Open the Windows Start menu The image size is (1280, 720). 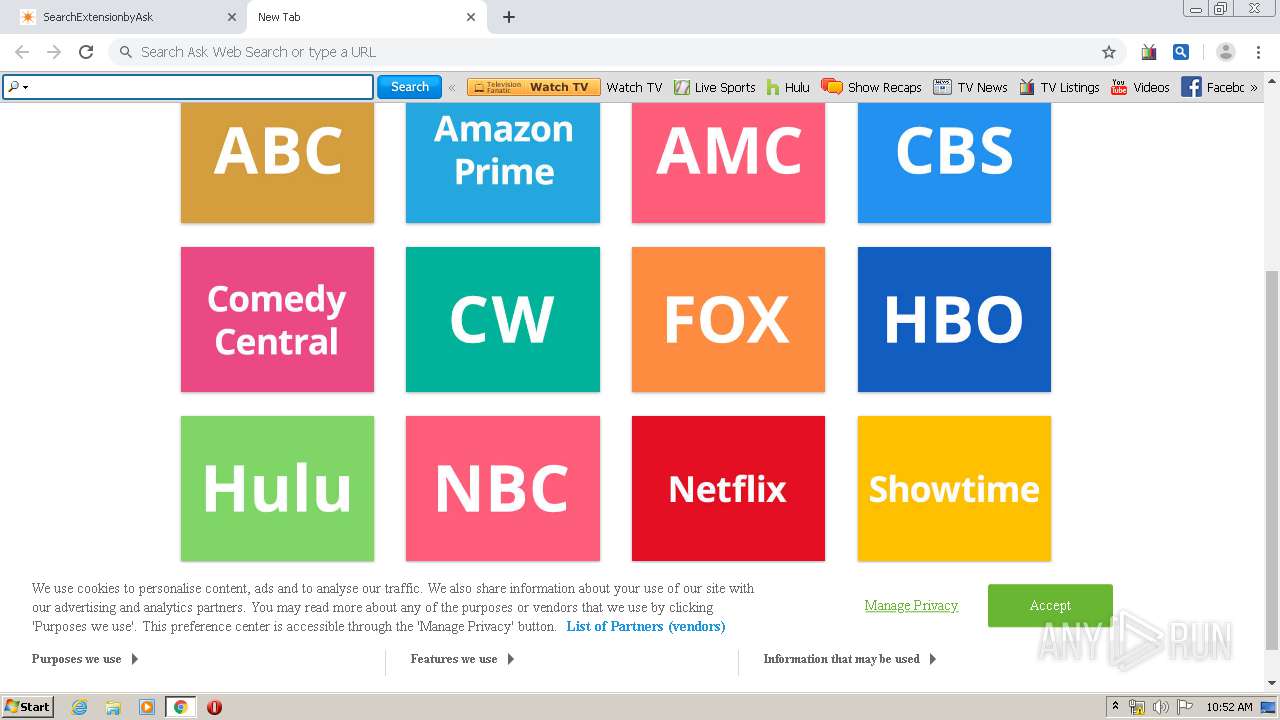(x=28, y=706)
